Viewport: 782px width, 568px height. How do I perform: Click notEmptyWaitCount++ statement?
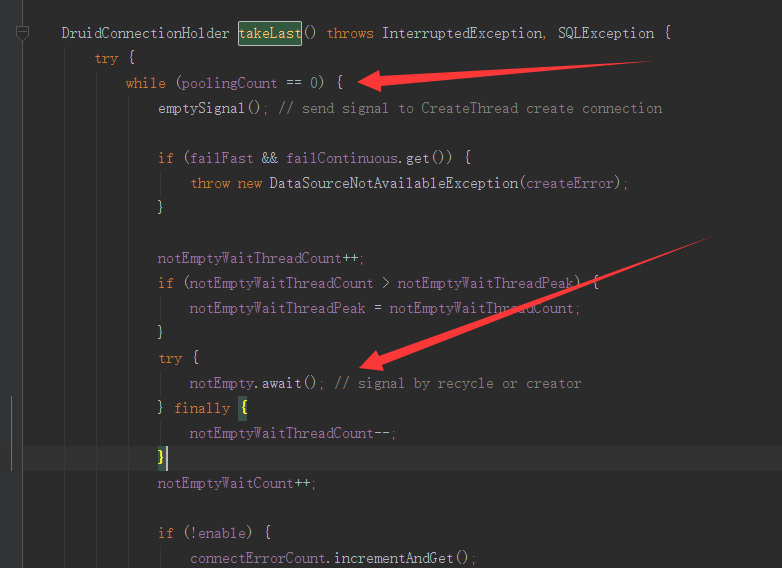[234, 483]
